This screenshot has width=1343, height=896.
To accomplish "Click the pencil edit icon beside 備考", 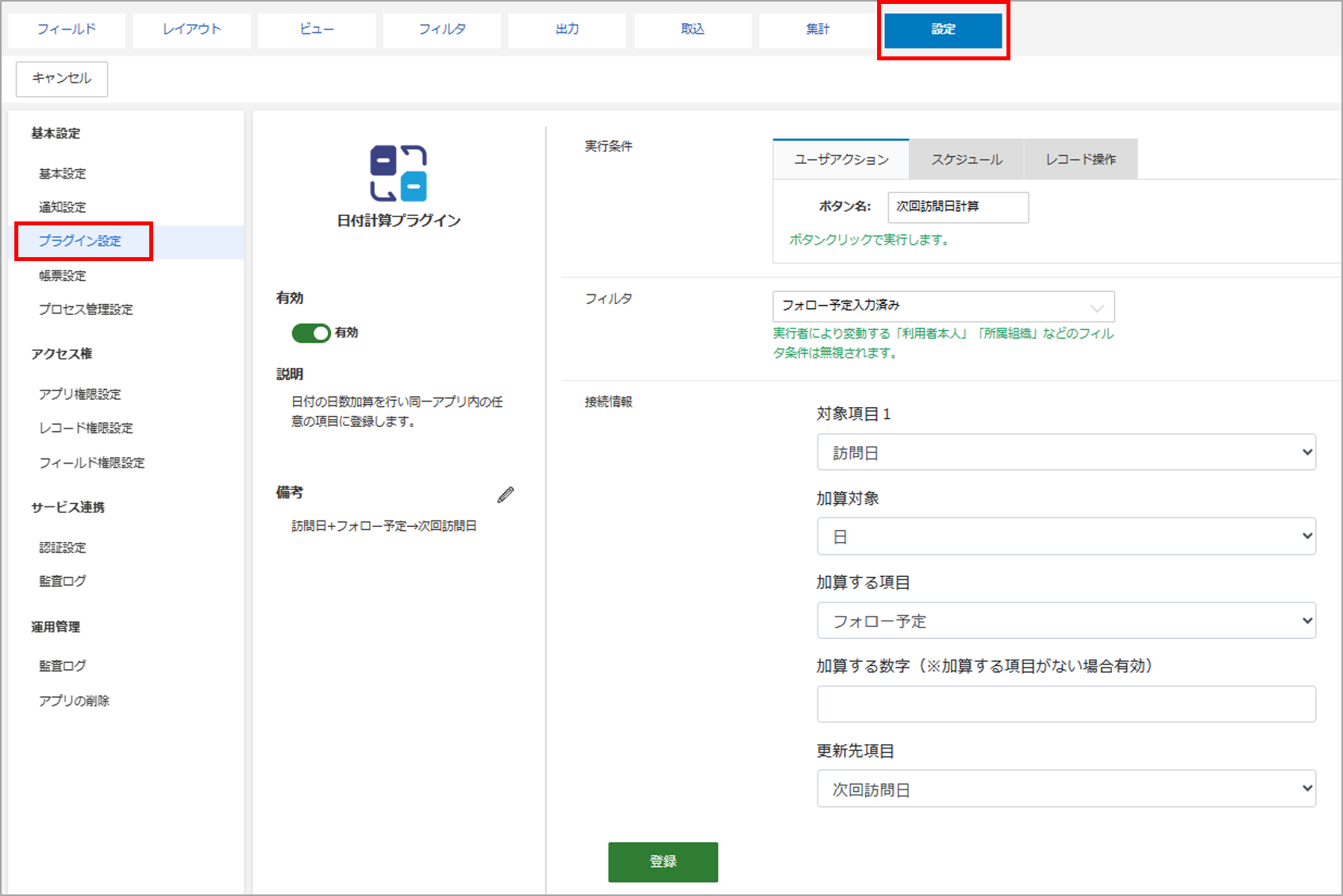I will point(506,494).
